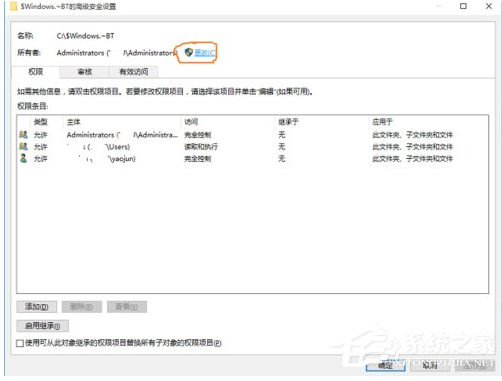Screen dimensions: 502x381
Task: Select the yaojun permission entry
Action: [x=252, y=159]
